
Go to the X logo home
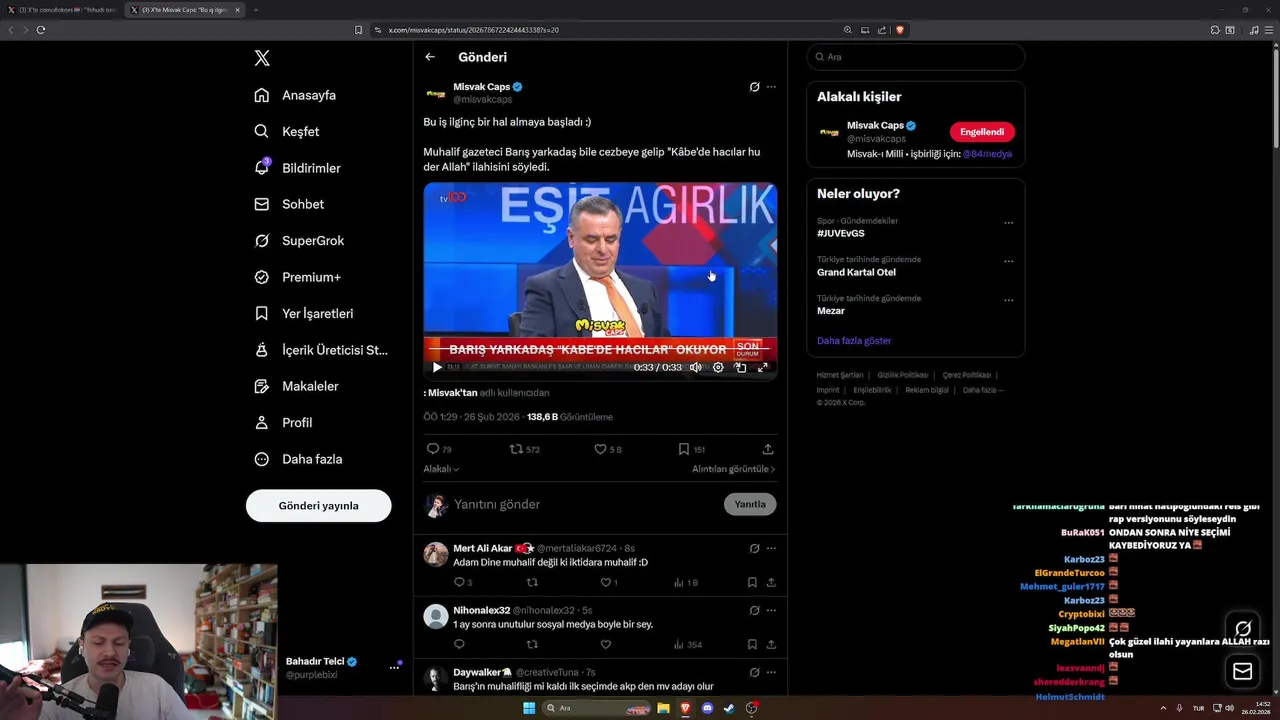click(262, 58)
